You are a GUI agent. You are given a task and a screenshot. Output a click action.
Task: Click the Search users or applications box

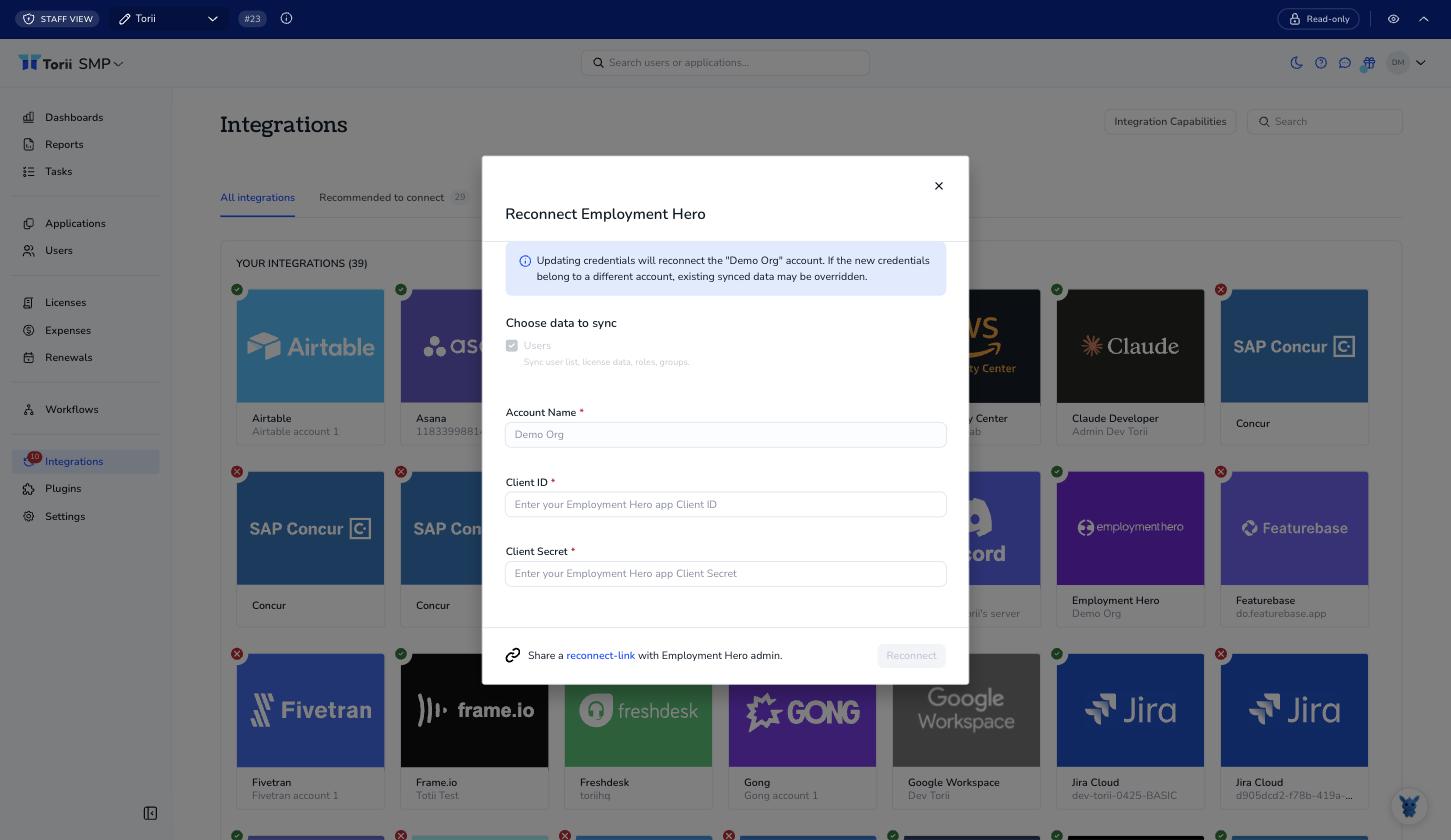[725, 63]
